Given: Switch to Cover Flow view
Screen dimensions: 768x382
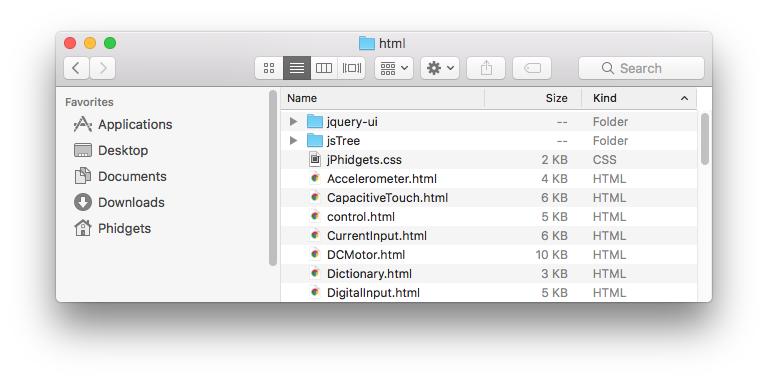Looking at the screenshot, I should (x=352, y=68).
